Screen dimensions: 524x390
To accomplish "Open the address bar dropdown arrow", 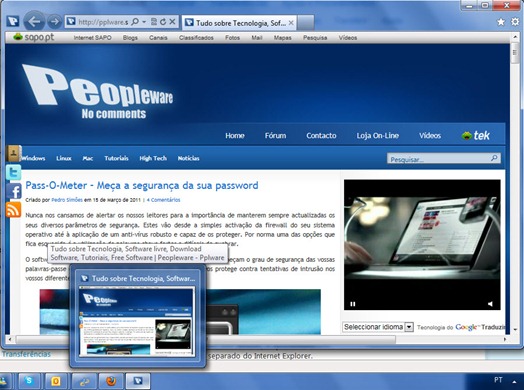I will 144,22.
